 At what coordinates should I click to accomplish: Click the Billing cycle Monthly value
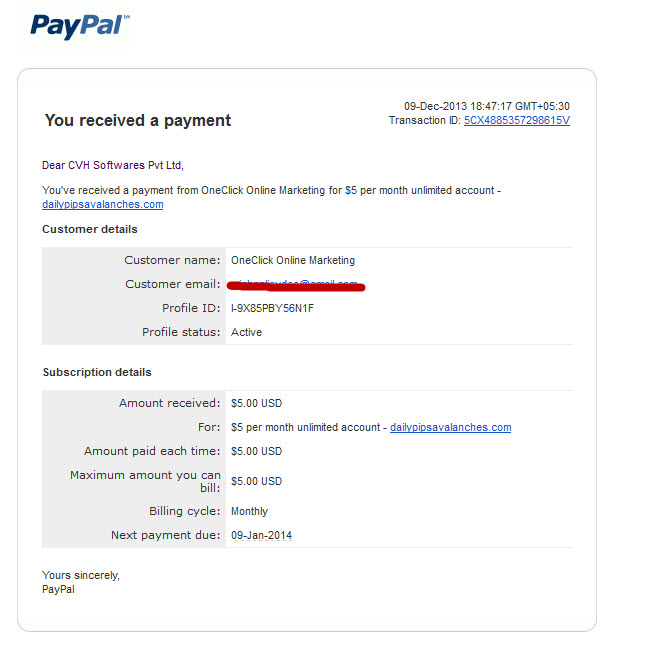249,511
